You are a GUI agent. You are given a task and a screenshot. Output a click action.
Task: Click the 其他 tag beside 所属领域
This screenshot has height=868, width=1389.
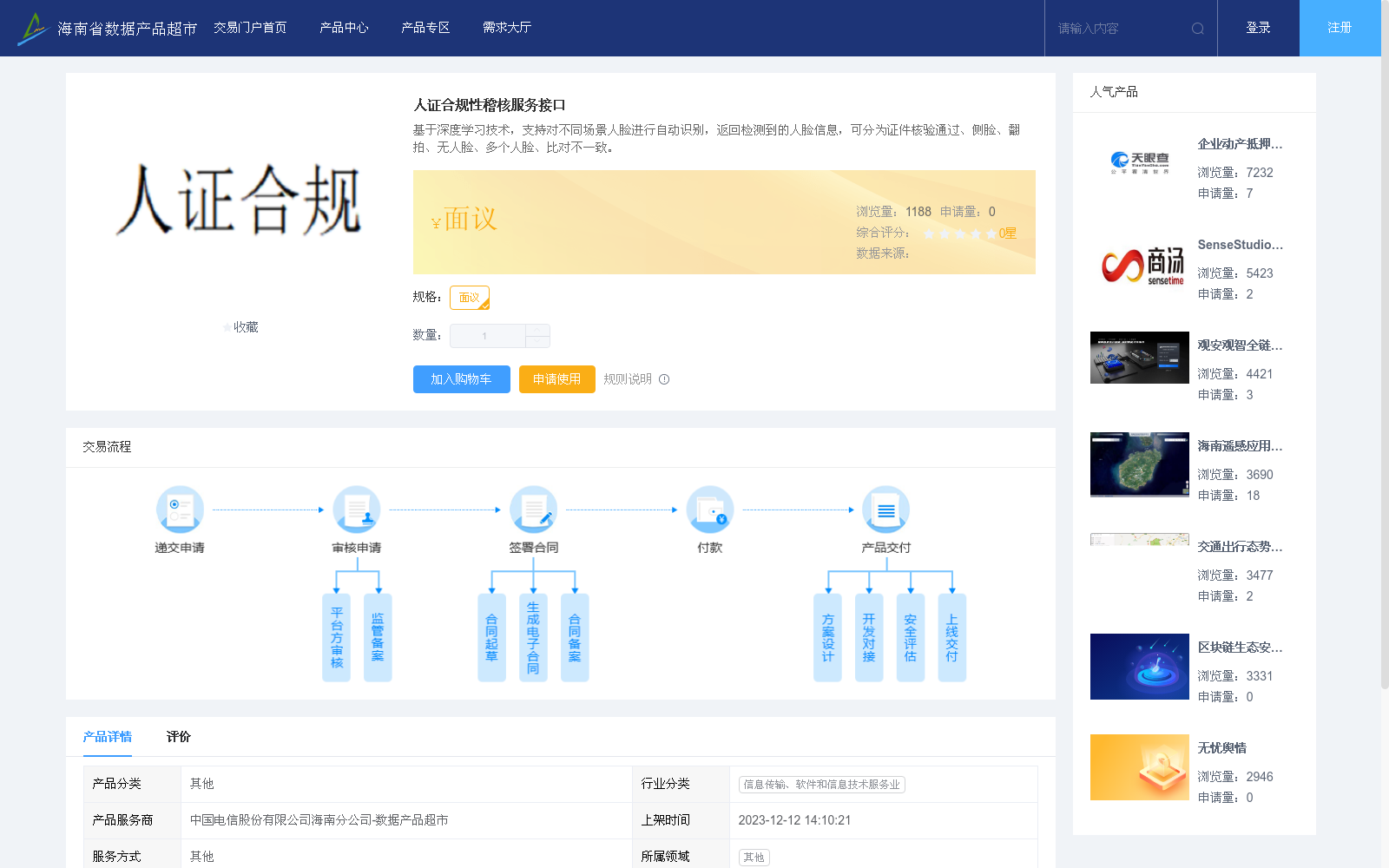(x=754, y=858)
